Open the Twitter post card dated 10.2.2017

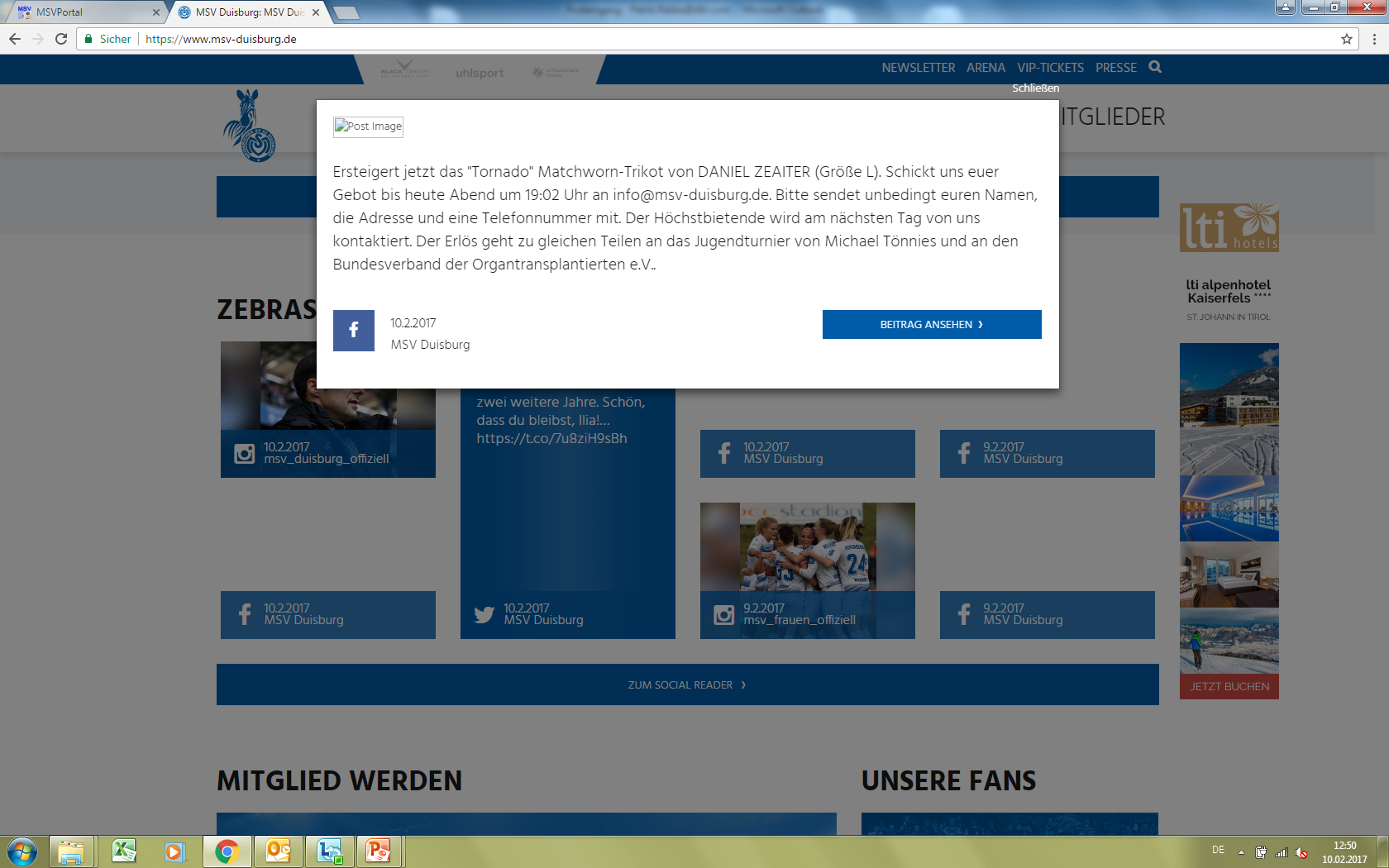pyautogui.click(x=568, y=513)
